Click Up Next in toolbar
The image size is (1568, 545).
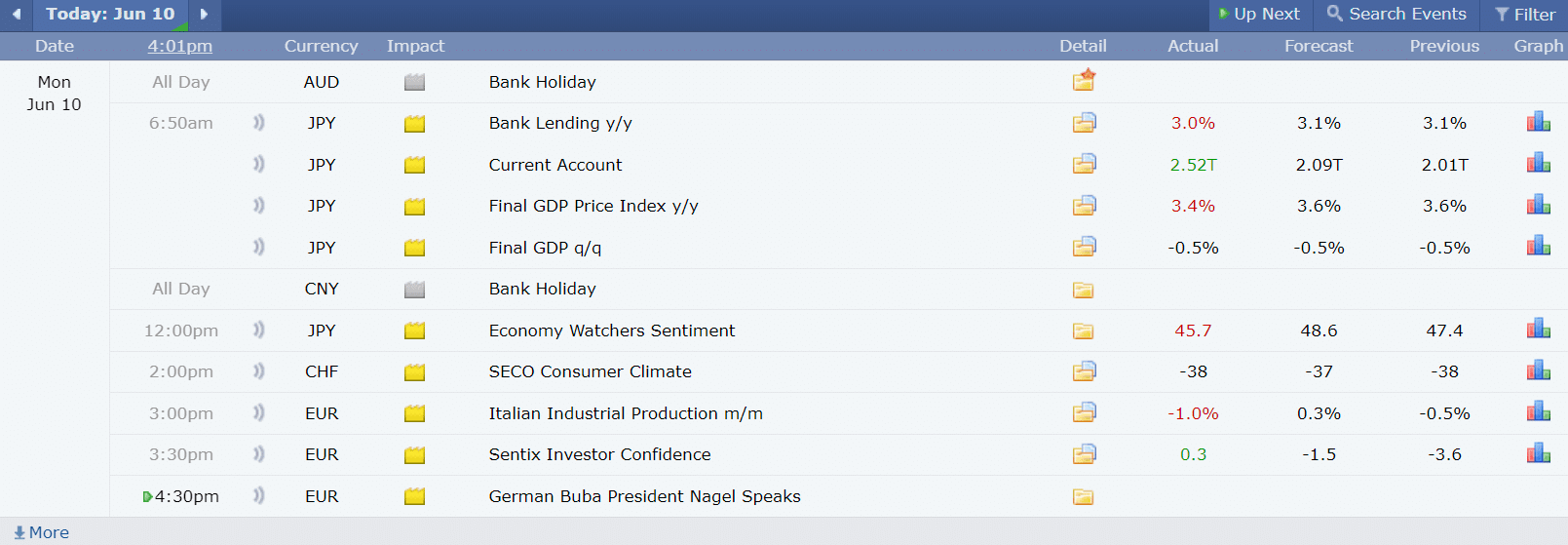(x=1259, y=14)
